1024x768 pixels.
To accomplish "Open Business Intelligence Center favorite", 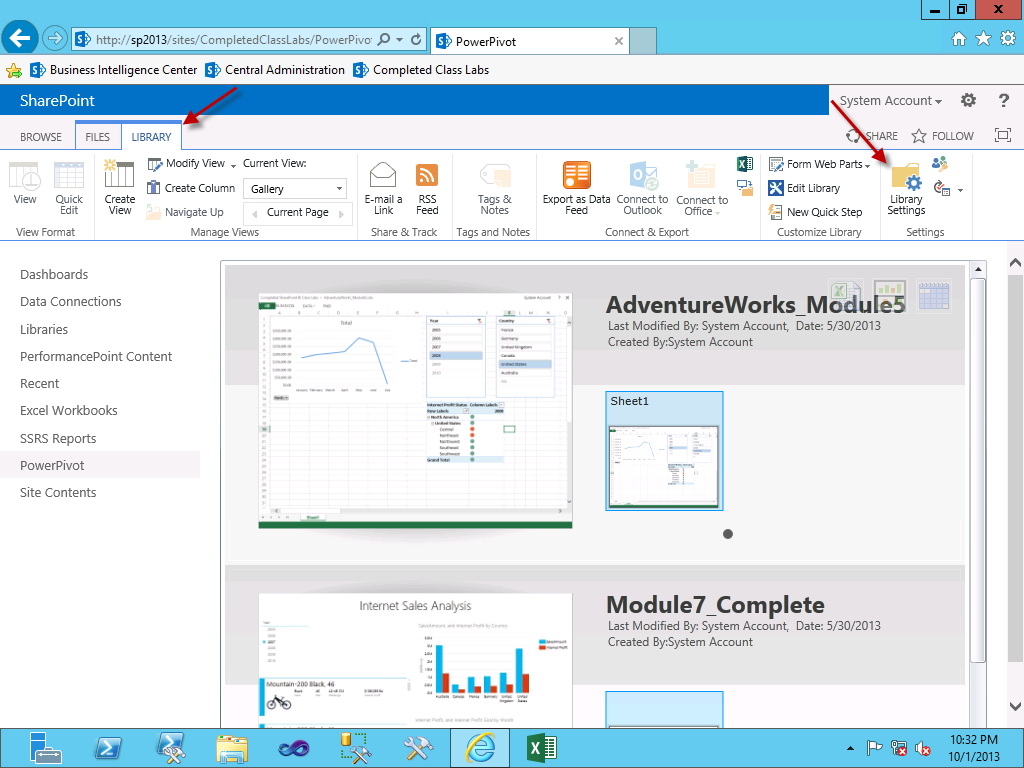I will click(x=114, y=70).
